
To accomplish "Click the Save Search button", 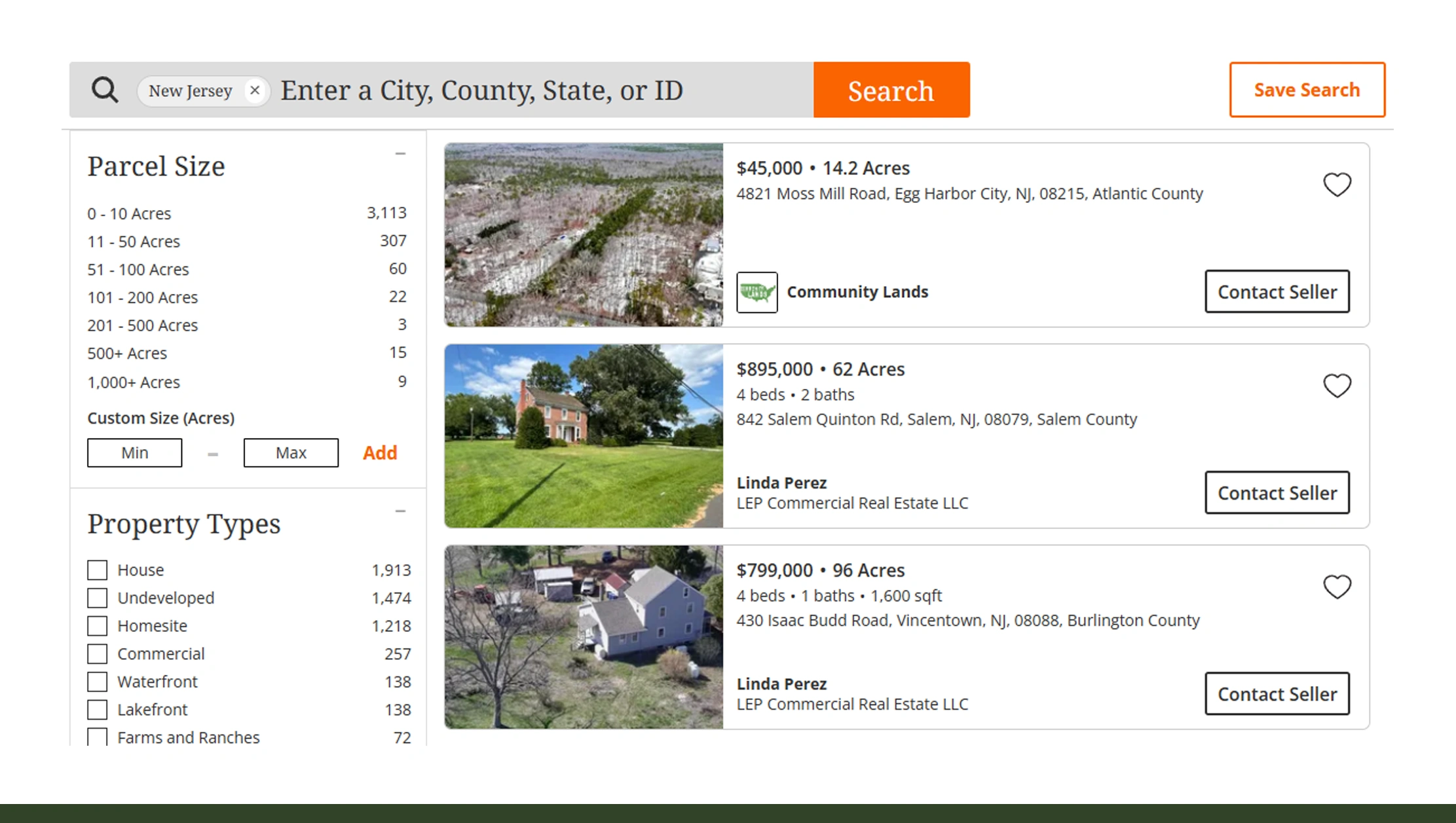I will [x=1307, y=90].
